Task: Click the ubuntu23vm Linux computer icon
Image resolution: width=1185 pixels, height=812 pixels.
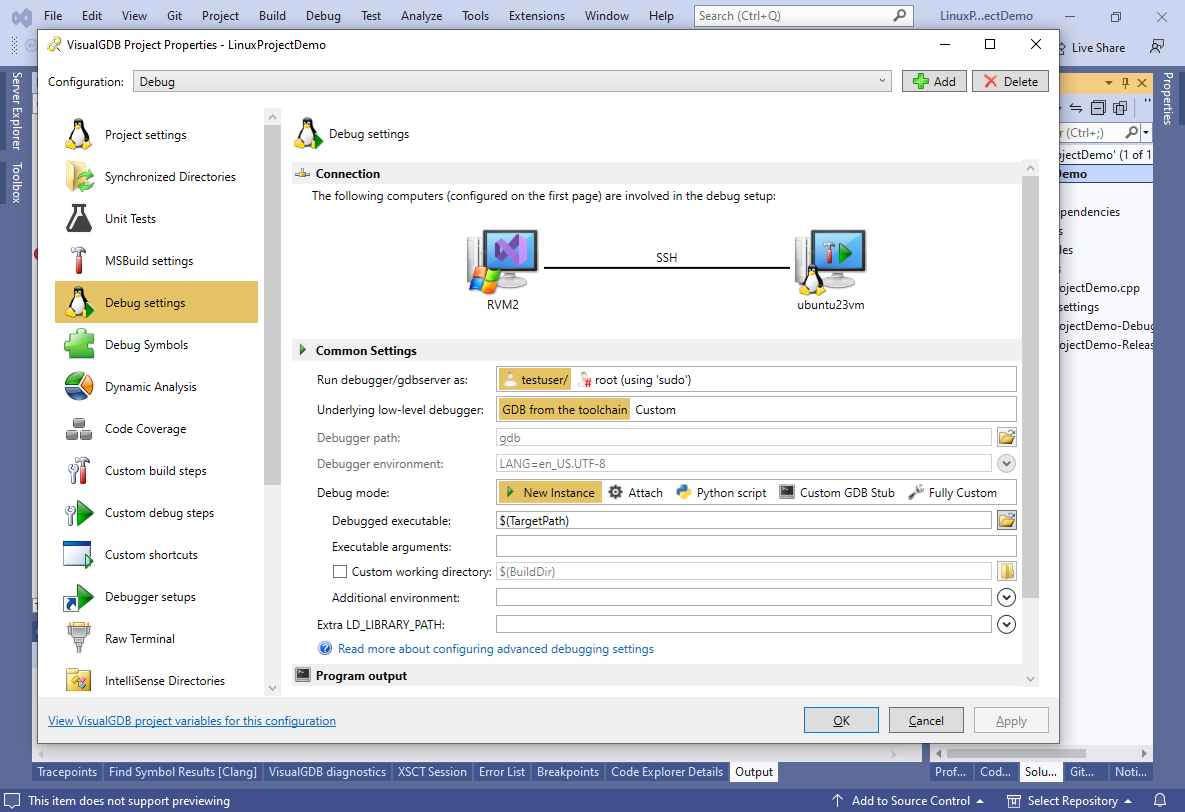Action: (x=830, y=262)
